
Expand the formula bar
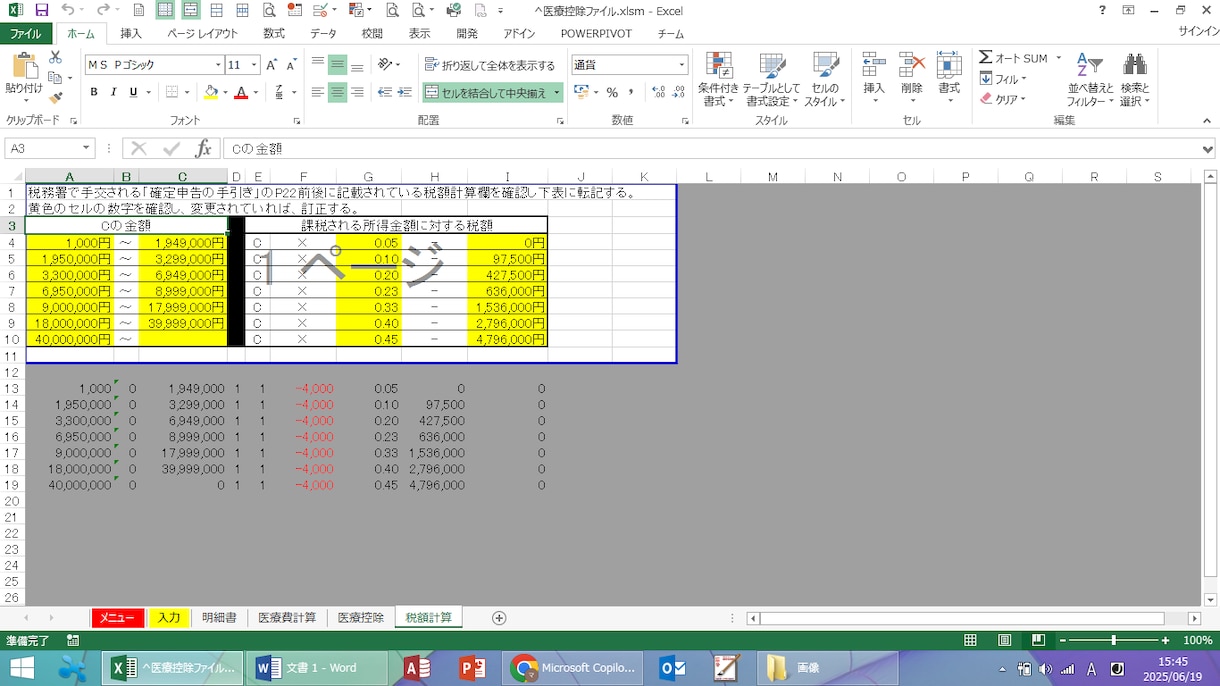tap(1208, 149)
